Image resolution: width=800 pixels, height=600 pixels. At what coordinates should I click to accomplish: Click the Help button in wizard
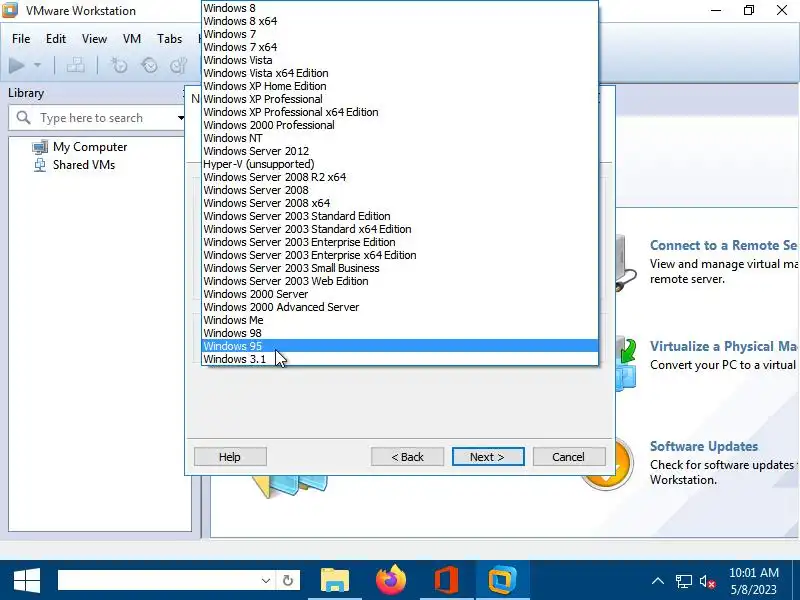[x=230, y=457]
